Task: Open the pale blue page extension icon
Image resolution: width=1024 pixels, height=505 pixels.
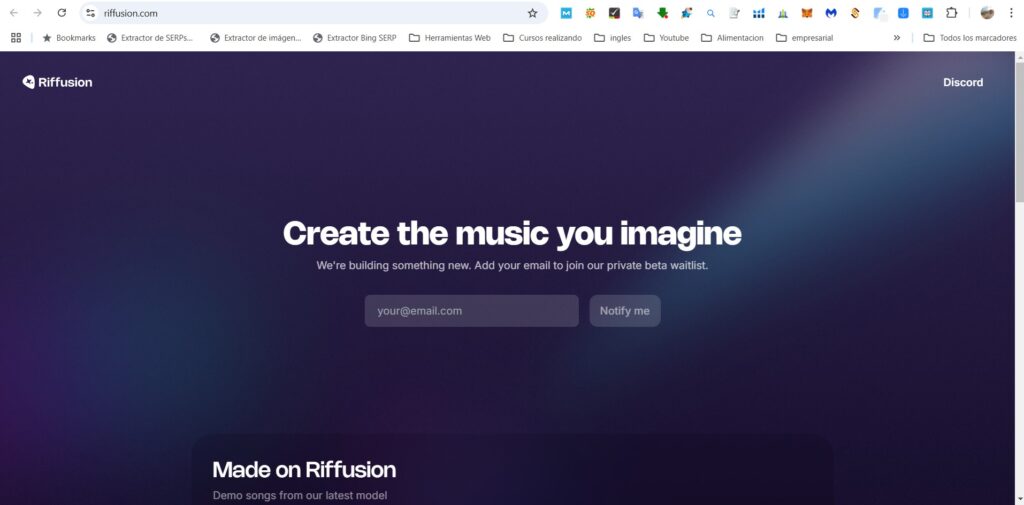Action: click(880, 13)
